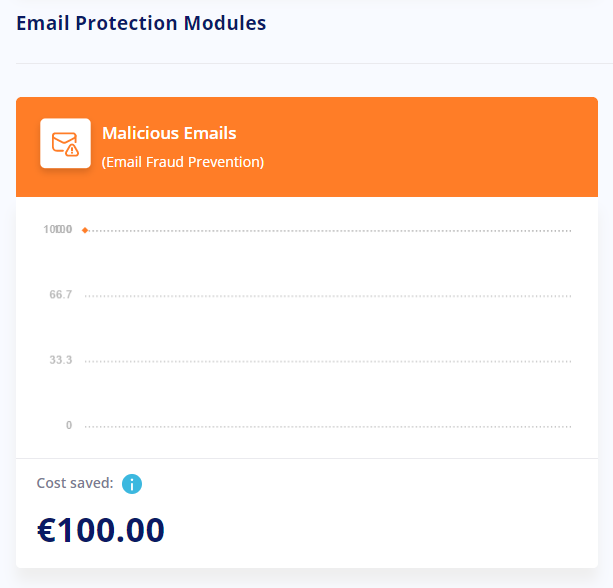
Task: Click the dotted gridline at 33.3
Action: pyautogui.click(x=328, y=361)
